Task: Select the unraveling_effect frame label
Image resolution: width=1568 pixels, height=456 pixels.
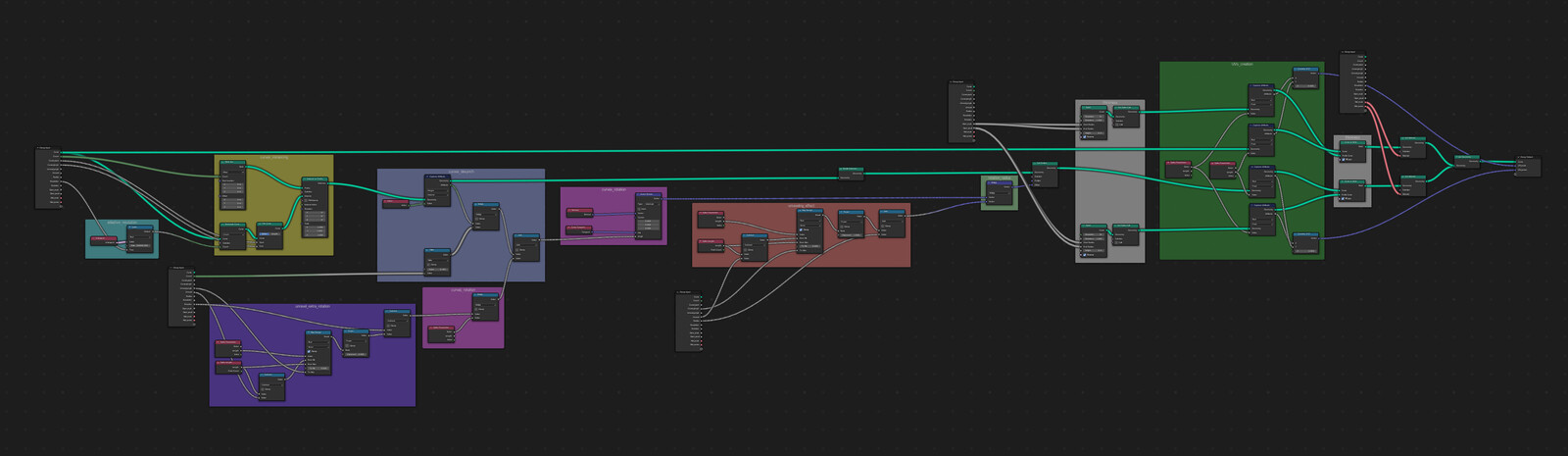Action: point(802,206)
